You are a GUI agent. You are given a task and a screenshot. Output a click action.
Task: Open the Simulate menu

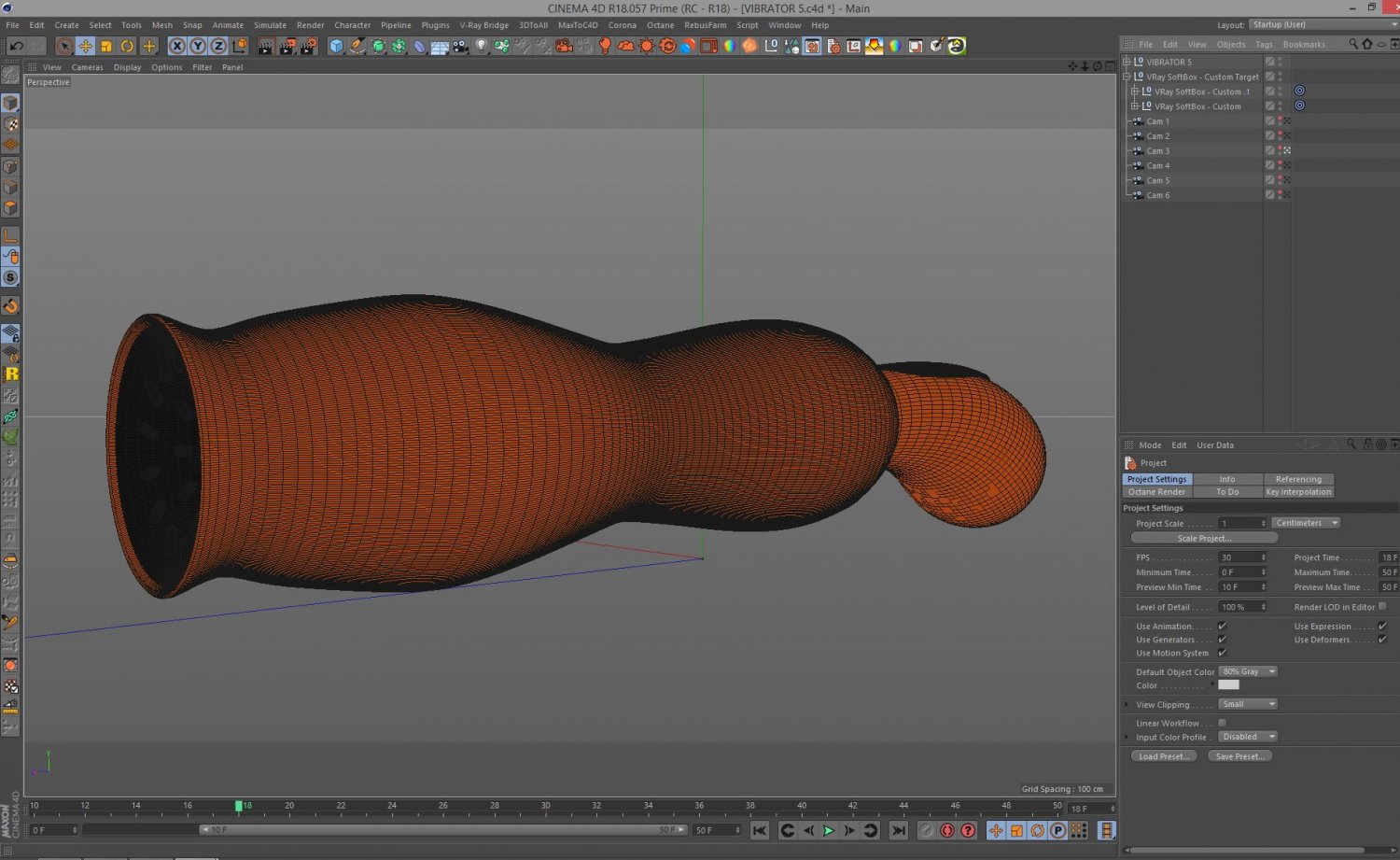point(270,25)
